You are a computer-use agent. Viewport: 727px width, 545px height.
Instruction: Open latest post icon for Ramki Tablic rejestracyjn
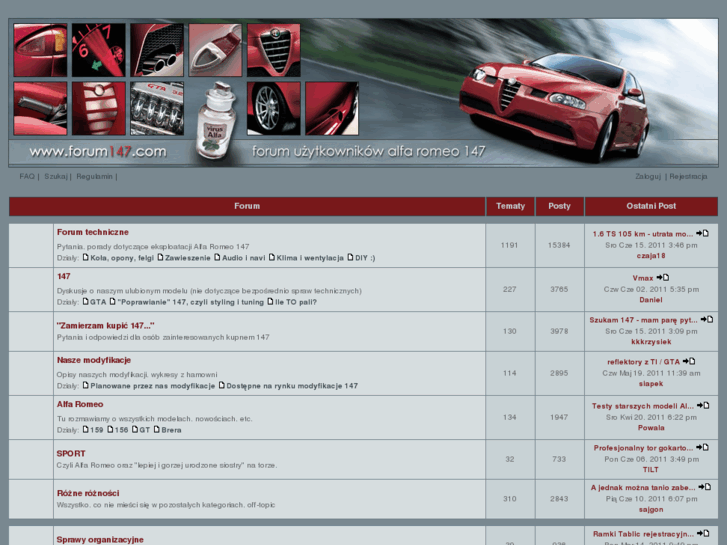703,533
